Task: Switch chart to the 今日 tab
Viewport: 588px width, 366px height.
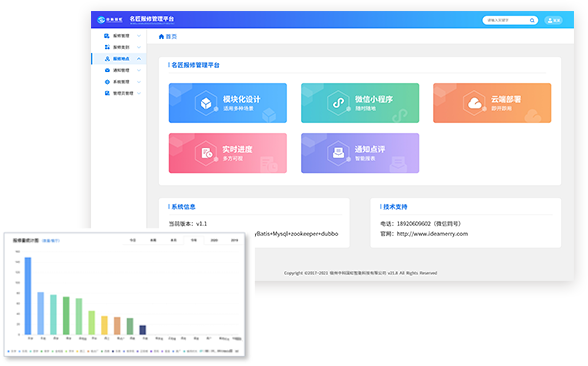Action: click(133, 240)
